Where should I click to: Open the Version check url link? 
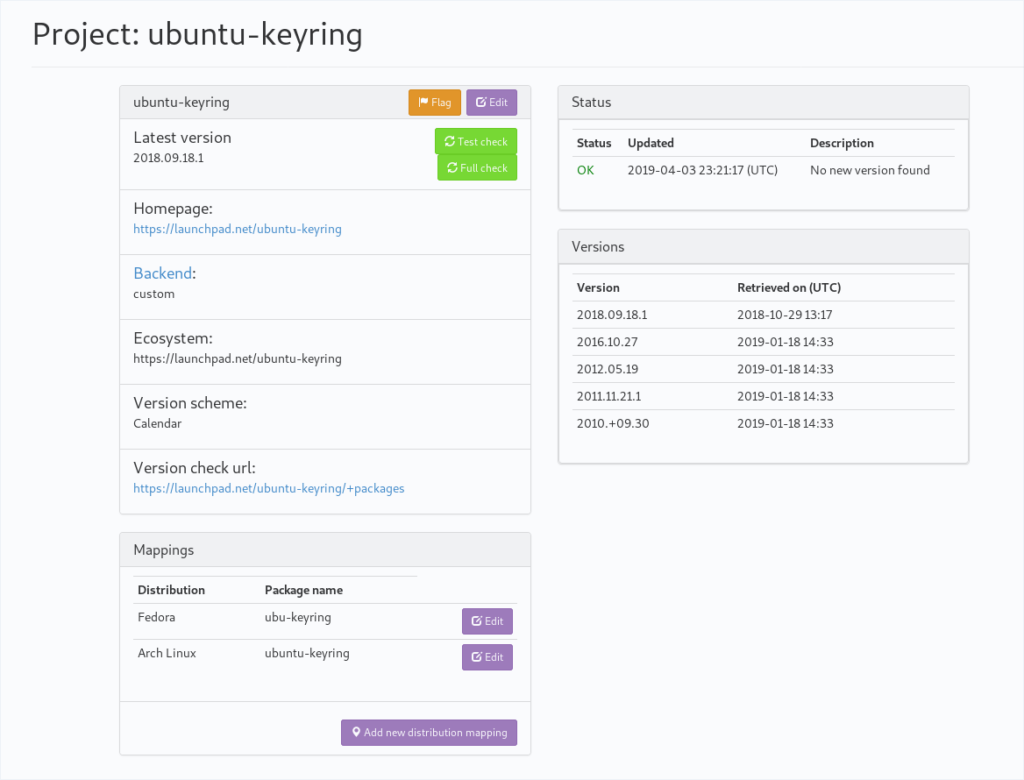point(268,488)
